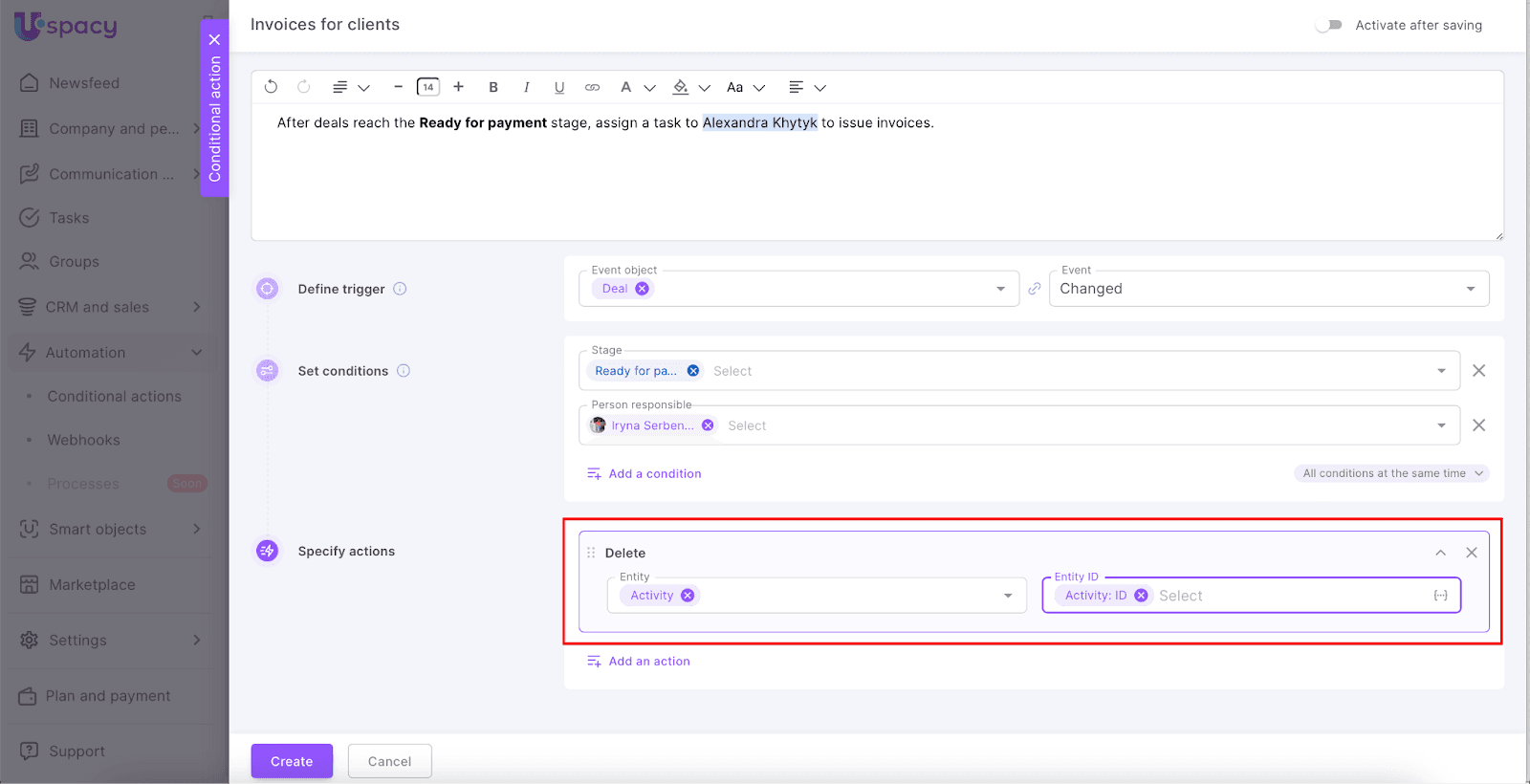
Task: Open All conditions at the same time dropdown
Action: pyautogui.click(x=1391, y=473)
